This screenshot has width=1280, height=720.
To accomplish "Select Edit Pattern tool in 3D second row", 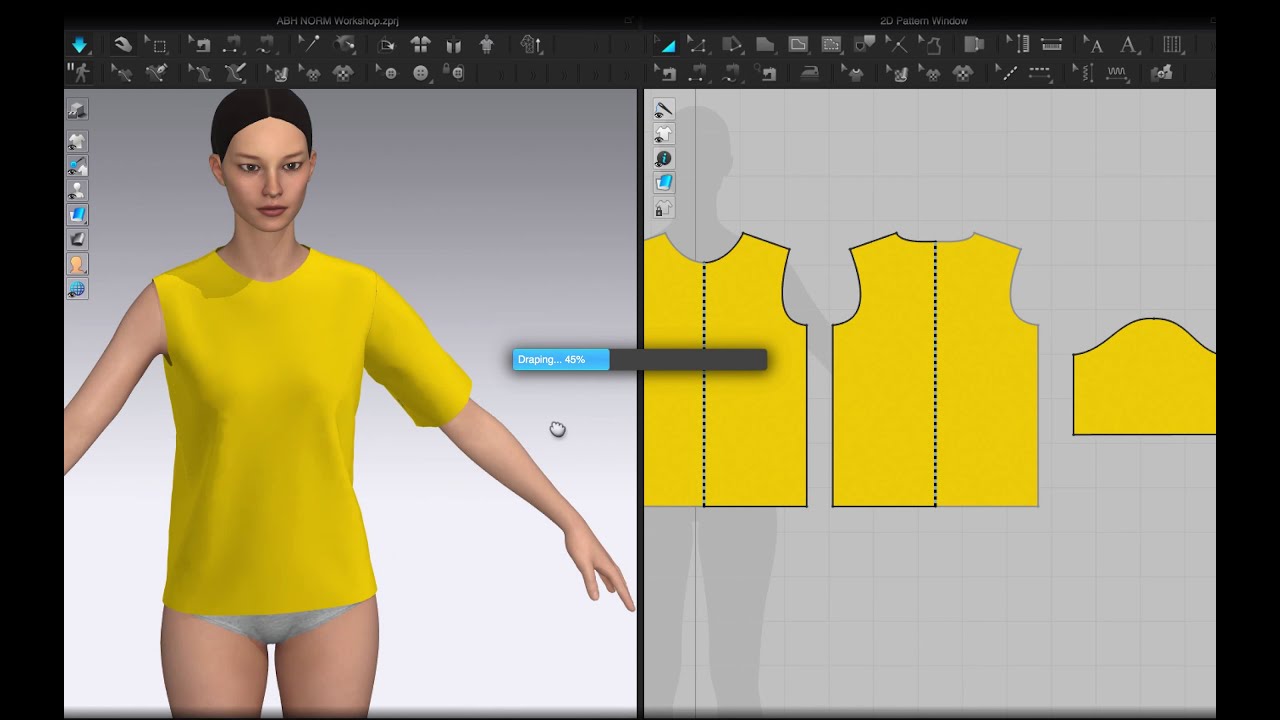I will (122, 72).
